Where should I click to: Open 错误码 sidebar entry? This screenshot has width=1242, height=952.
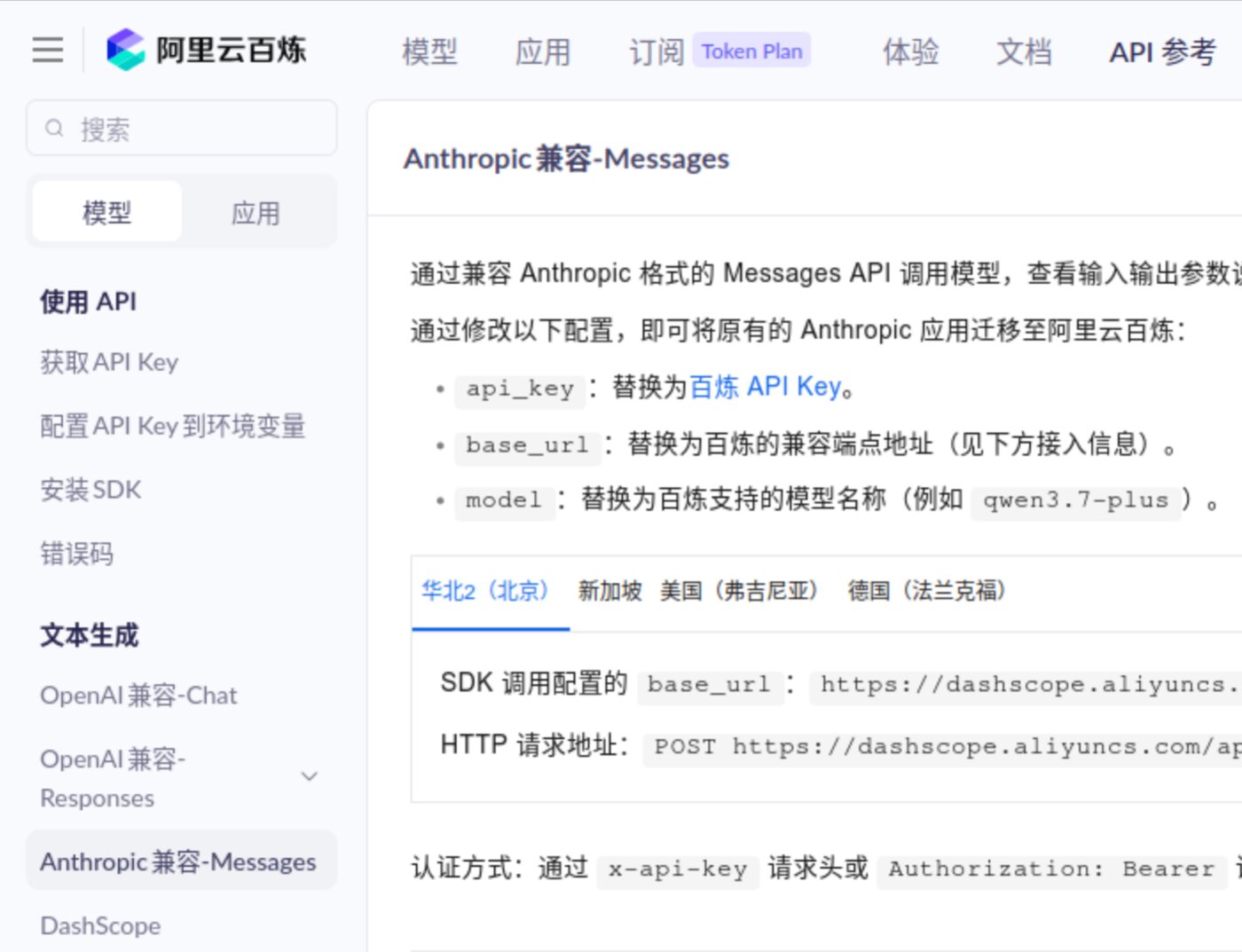pos(77,554)
